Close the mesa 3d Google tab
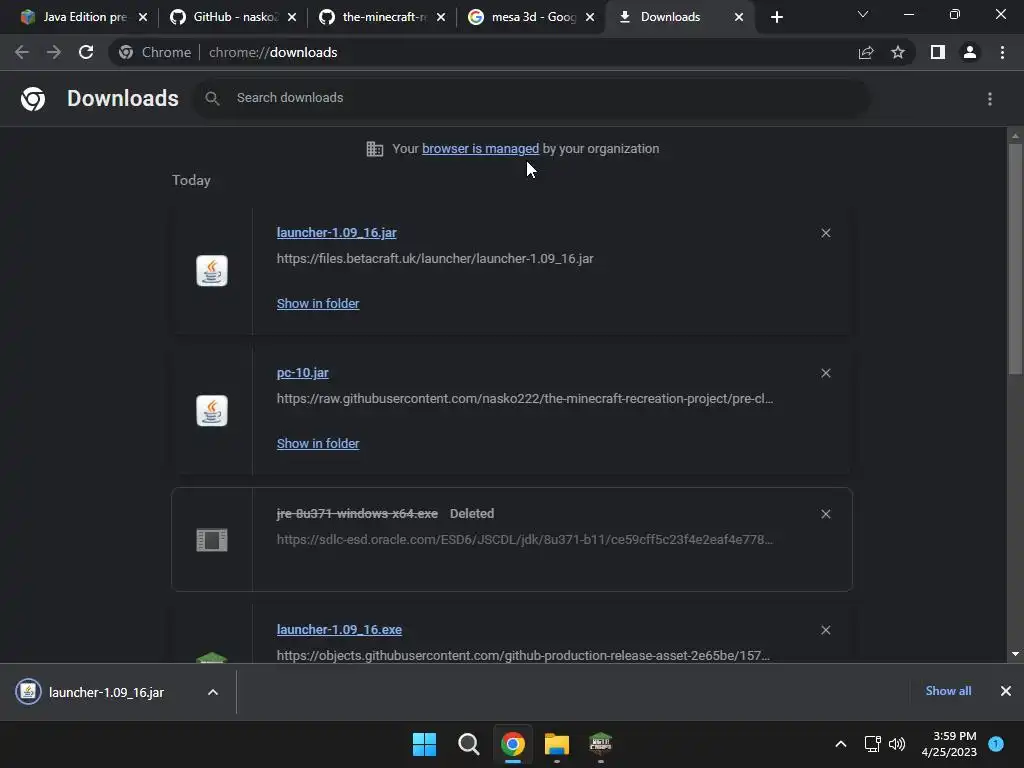This screenshot has width=1024, height=768. [x=590, y=17]
